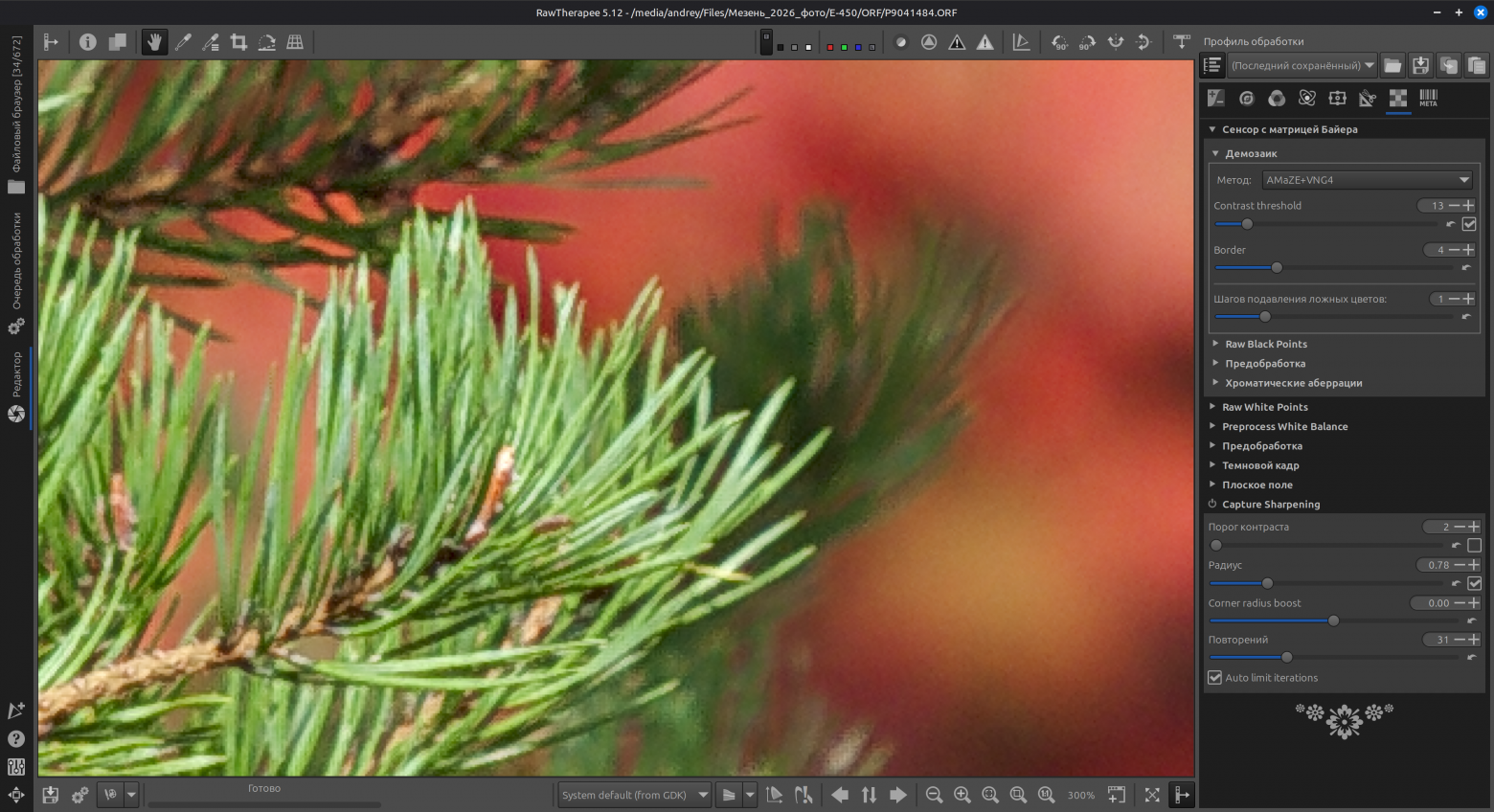Expand Preprocess White Balance section

[1284, 426]
